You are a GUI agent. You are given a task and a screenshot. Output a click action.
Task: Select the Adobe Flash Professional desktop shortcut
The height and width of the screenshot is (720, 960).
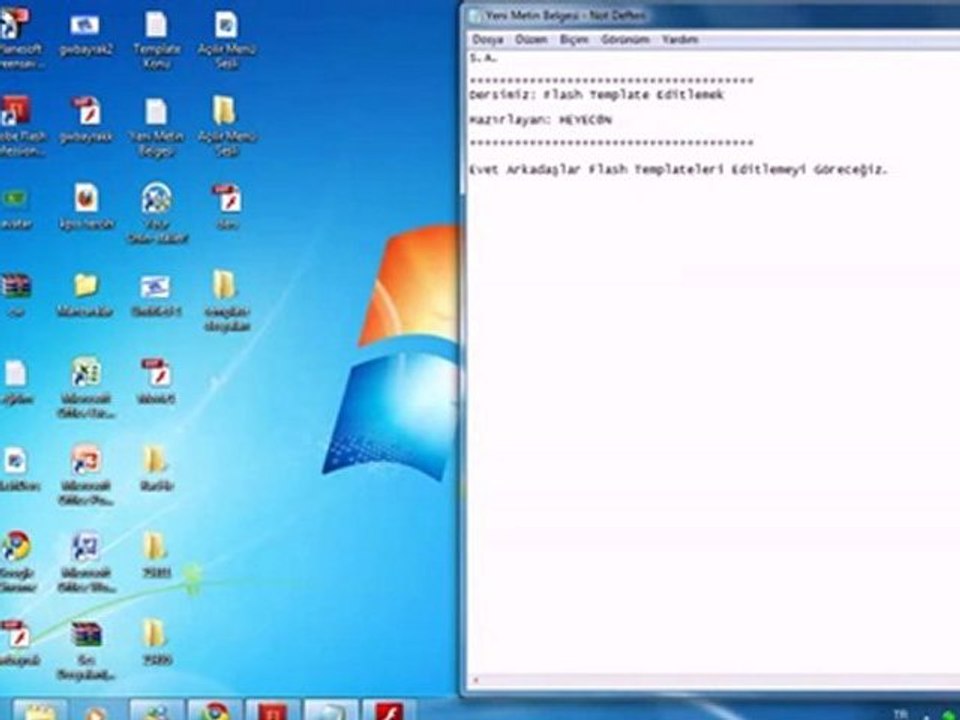tap(18, 126)
